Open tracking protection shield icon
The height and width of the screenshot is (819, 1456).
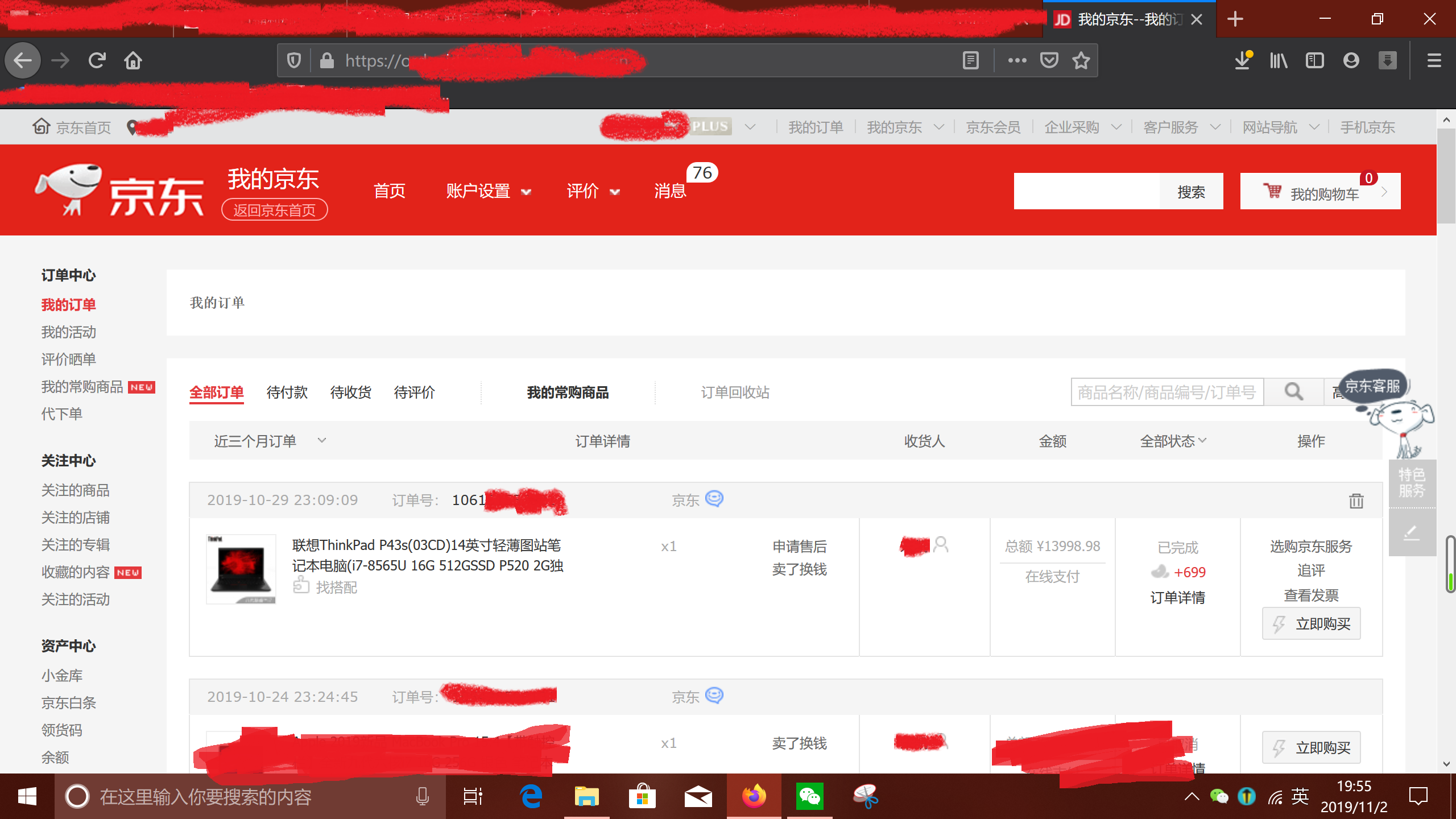coord(294,60)
